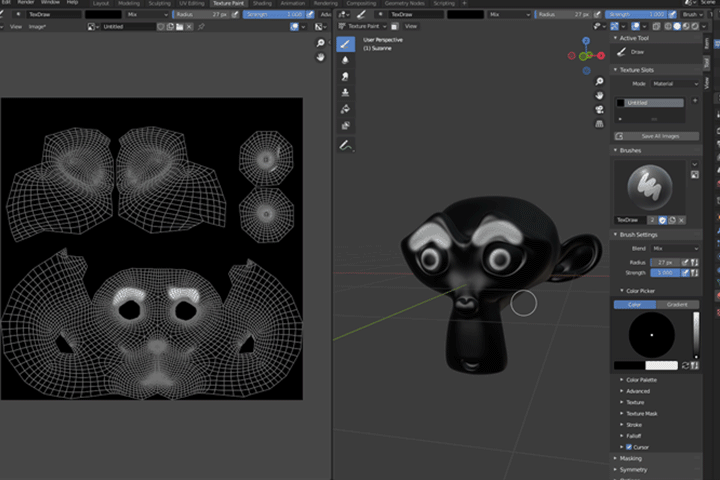Select the Smear tool in viewport toolbar
The width and height of the screenshot is (720, 480).
345,76
